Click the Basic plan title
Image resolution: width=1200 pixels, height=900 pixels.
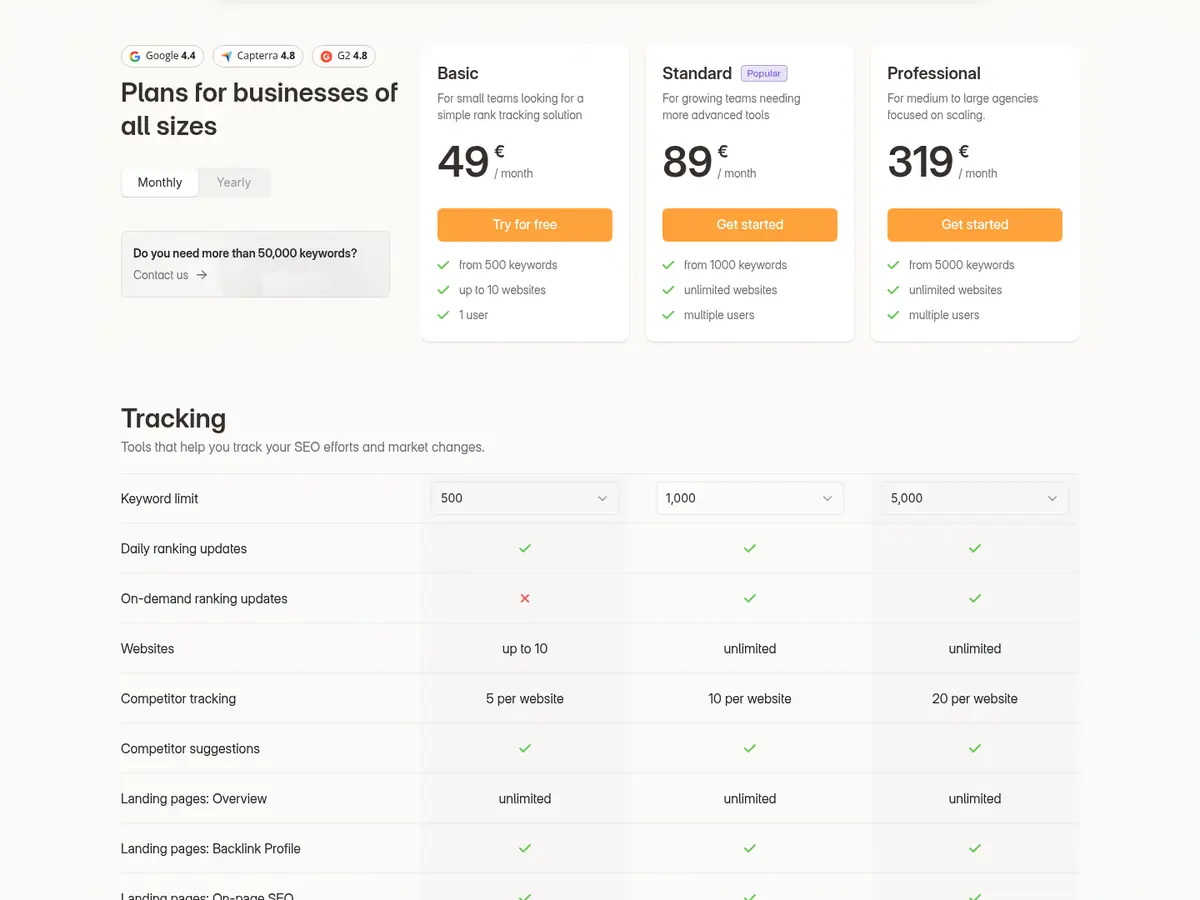tap(458, 73)
